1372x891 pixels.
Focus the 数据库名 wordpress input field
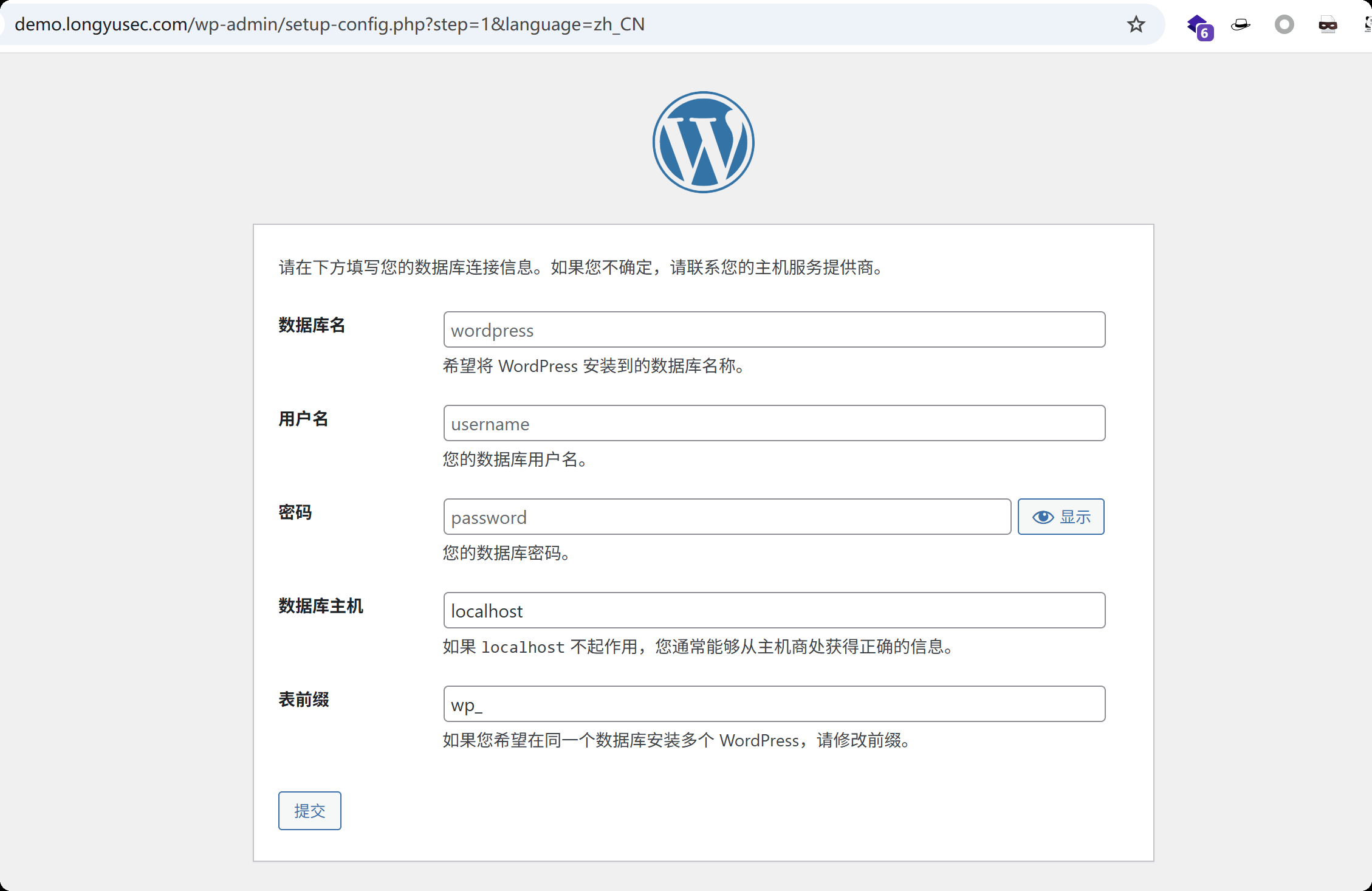773,330
